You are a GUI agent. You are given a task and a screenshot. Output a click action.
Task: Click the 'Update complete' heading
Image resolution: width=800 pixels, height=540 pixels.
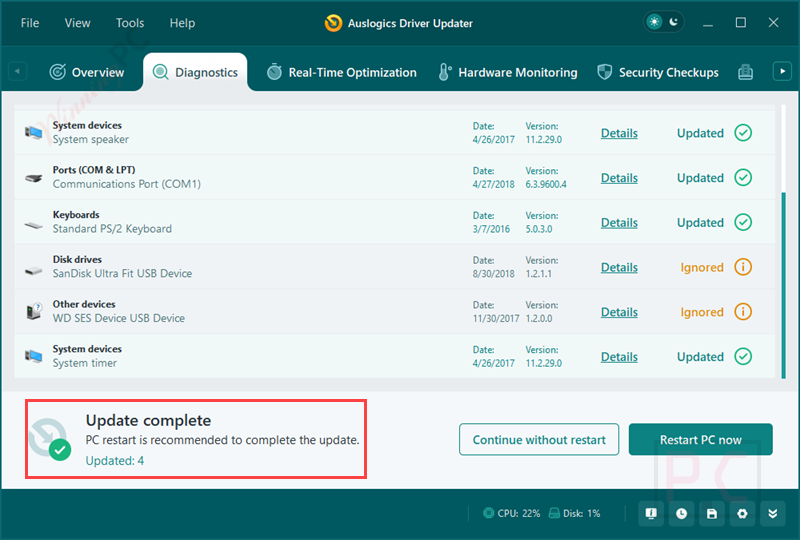[148, 420]
